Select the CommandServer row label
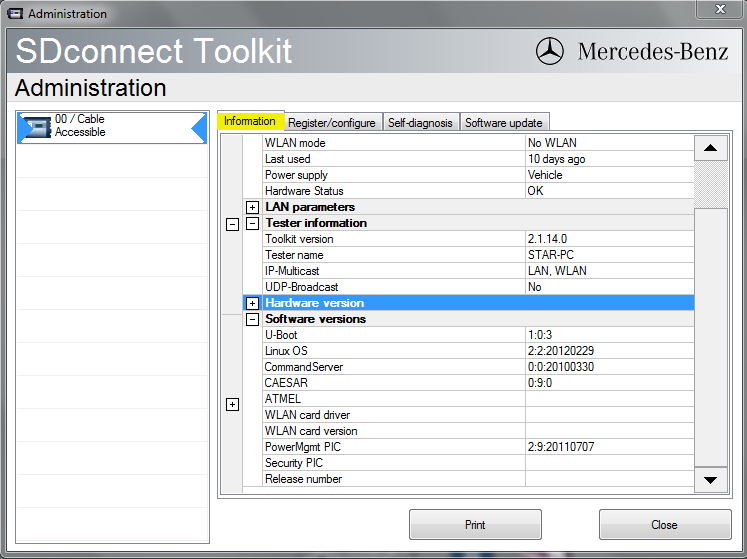747x559 pixels. 304,367
